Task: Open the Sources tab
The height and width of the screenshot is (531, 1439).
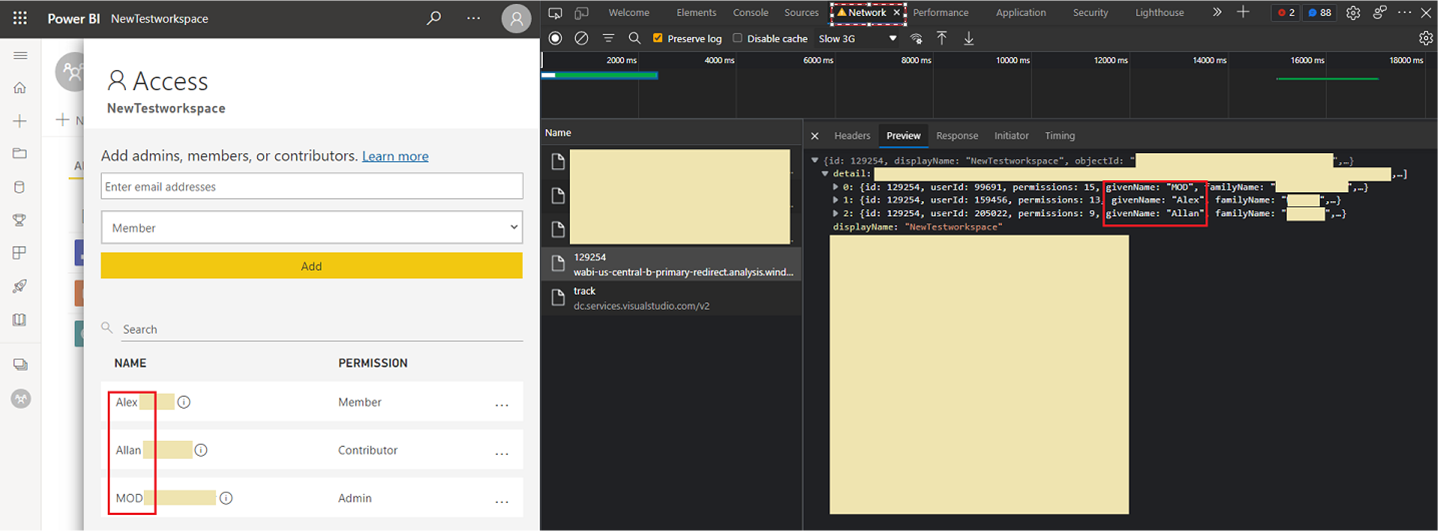Action: [x=802, y=13]
